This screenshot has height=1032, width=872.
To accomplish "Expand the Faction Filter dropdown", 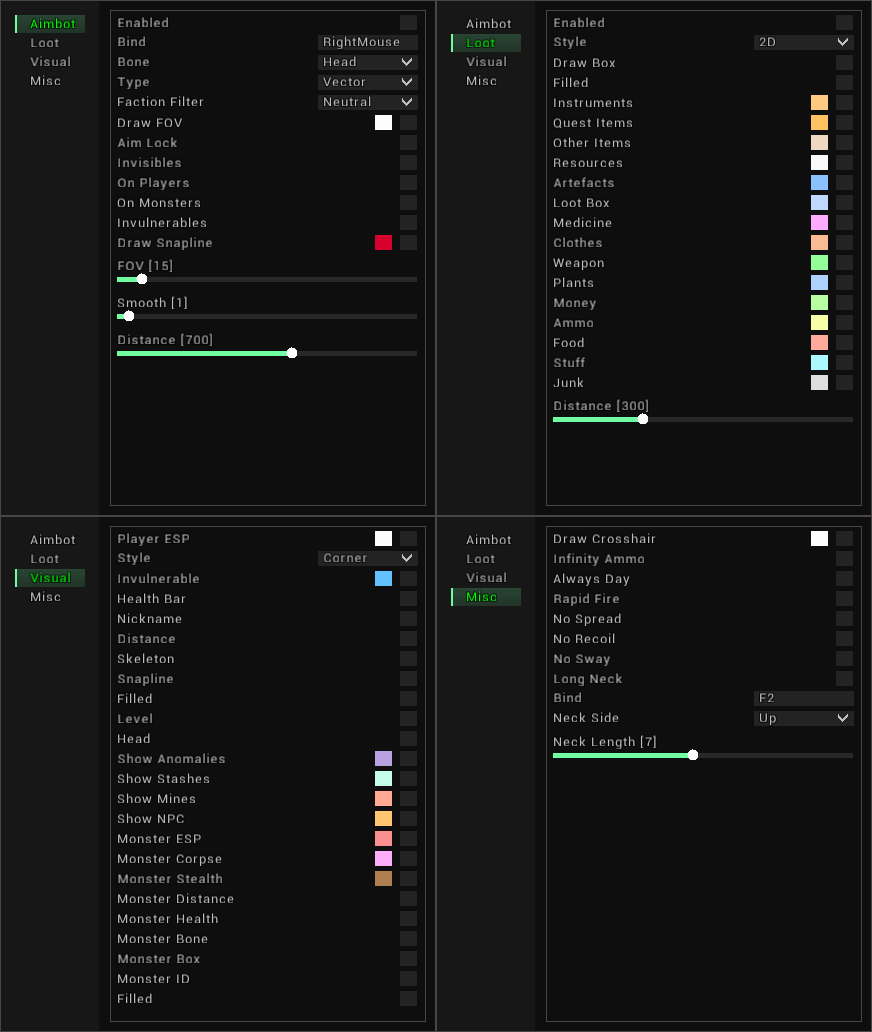I will pos(367,102).
